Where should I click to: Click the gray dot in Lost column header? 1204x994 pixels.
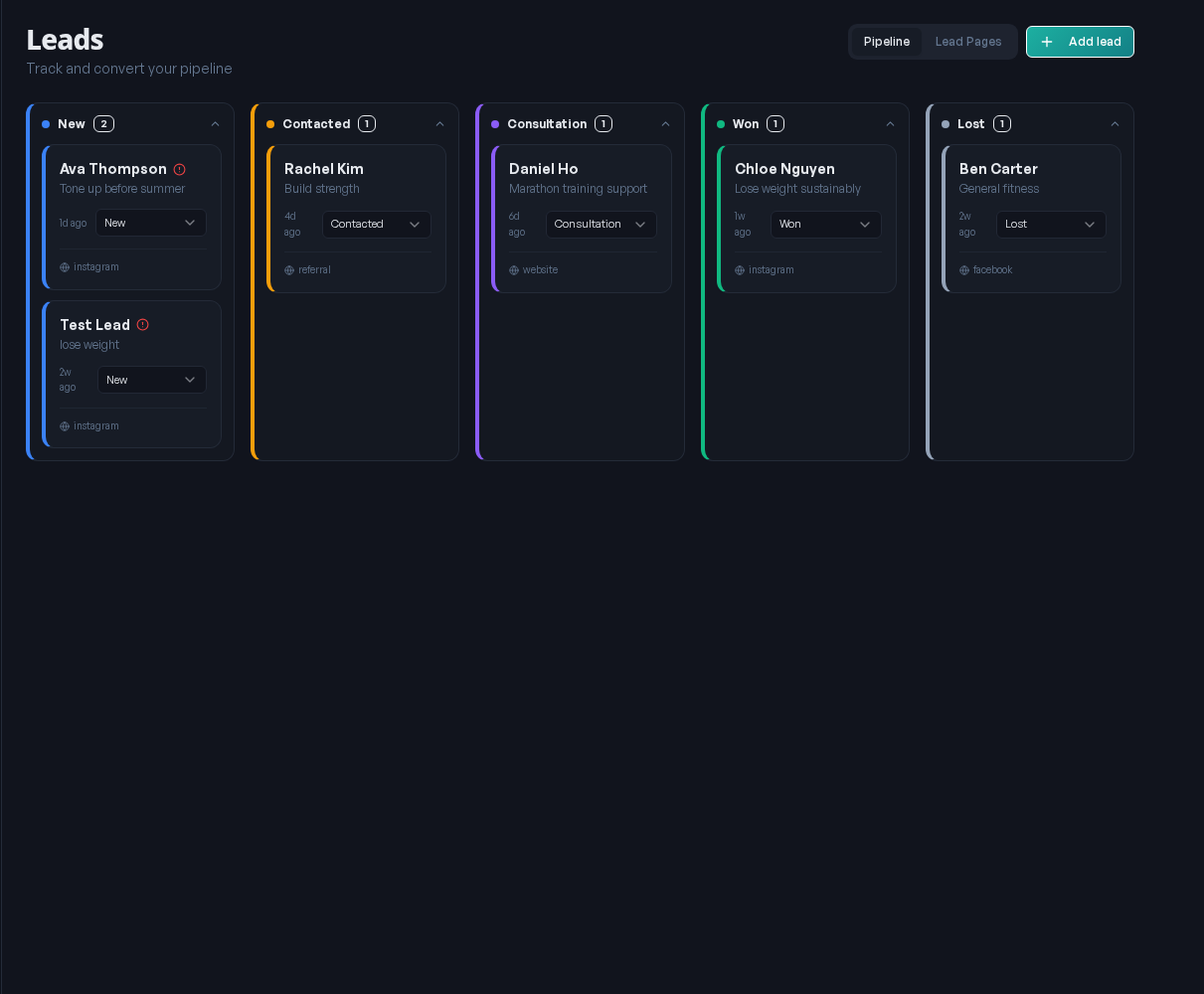(x=946, y=124)
